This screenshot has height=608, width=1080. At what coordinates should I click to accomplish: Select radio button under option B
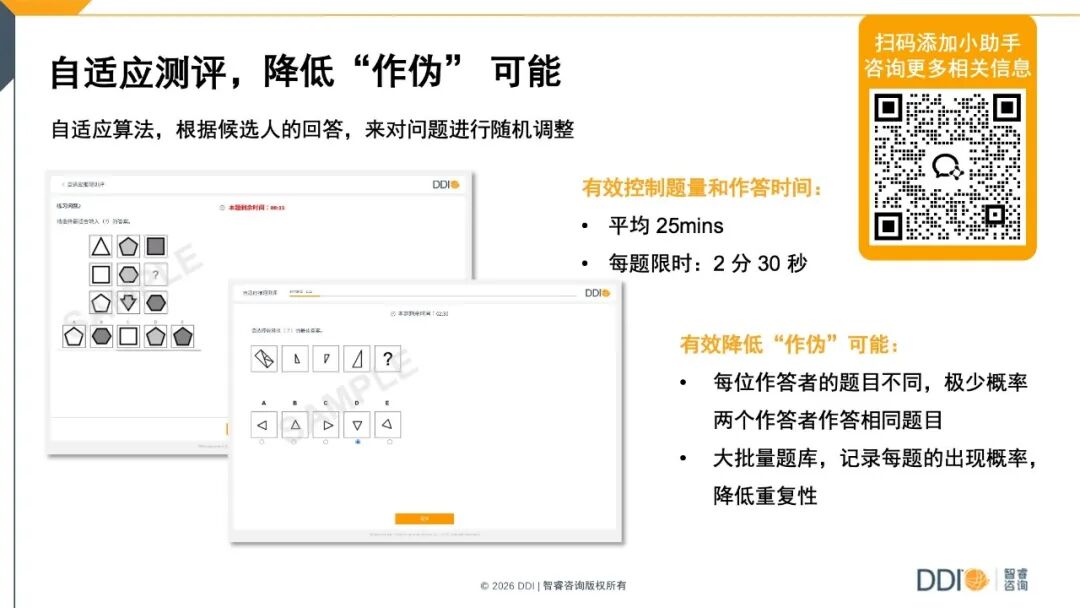pos(294,442)
